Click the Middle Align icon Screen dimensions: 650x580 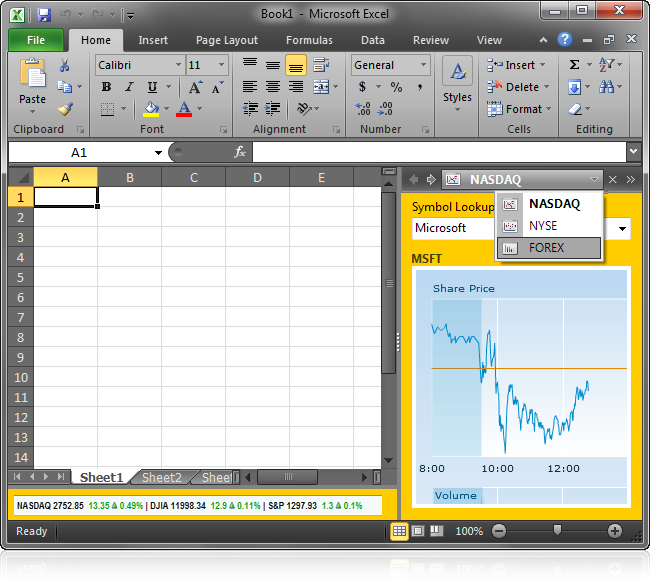(x=273, y=65)
